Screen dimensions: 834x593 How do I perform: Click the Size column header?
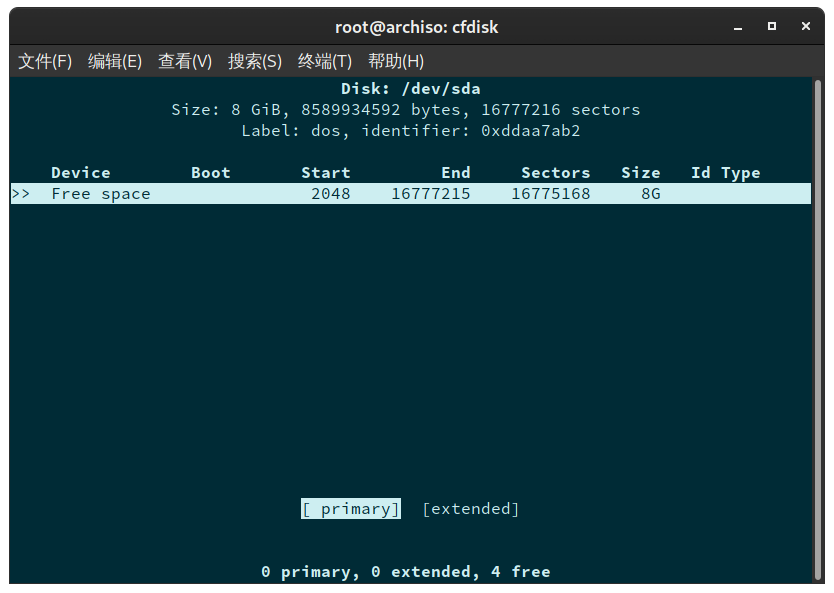pyautogui.click(x=641, y=172)
